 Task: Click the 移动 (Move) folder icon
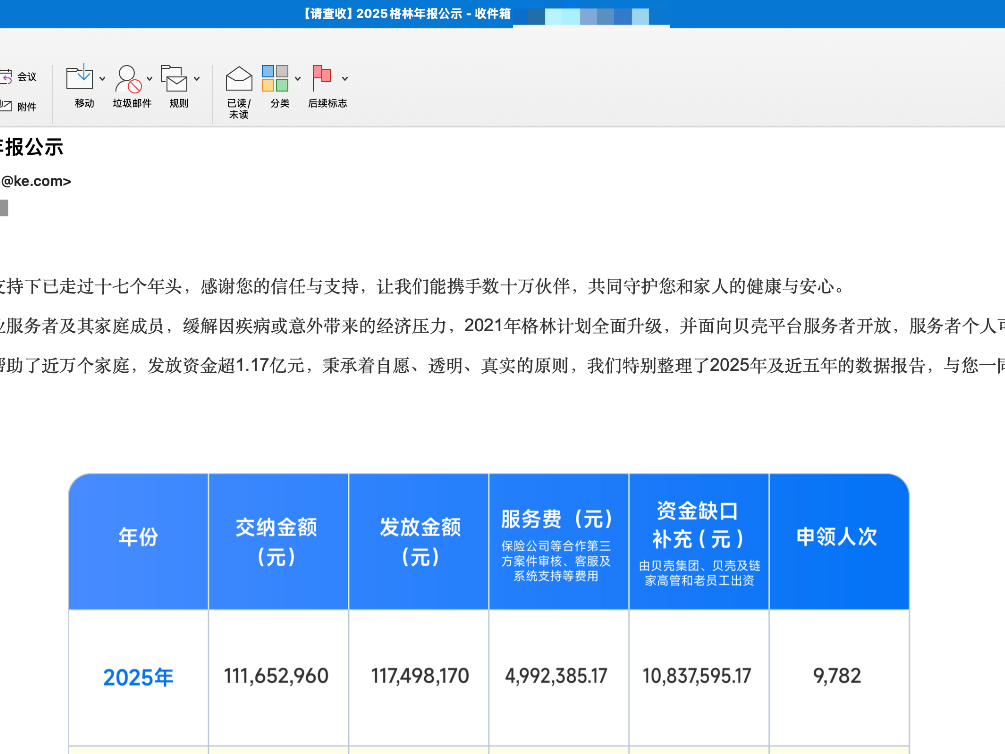click(79, 78)
